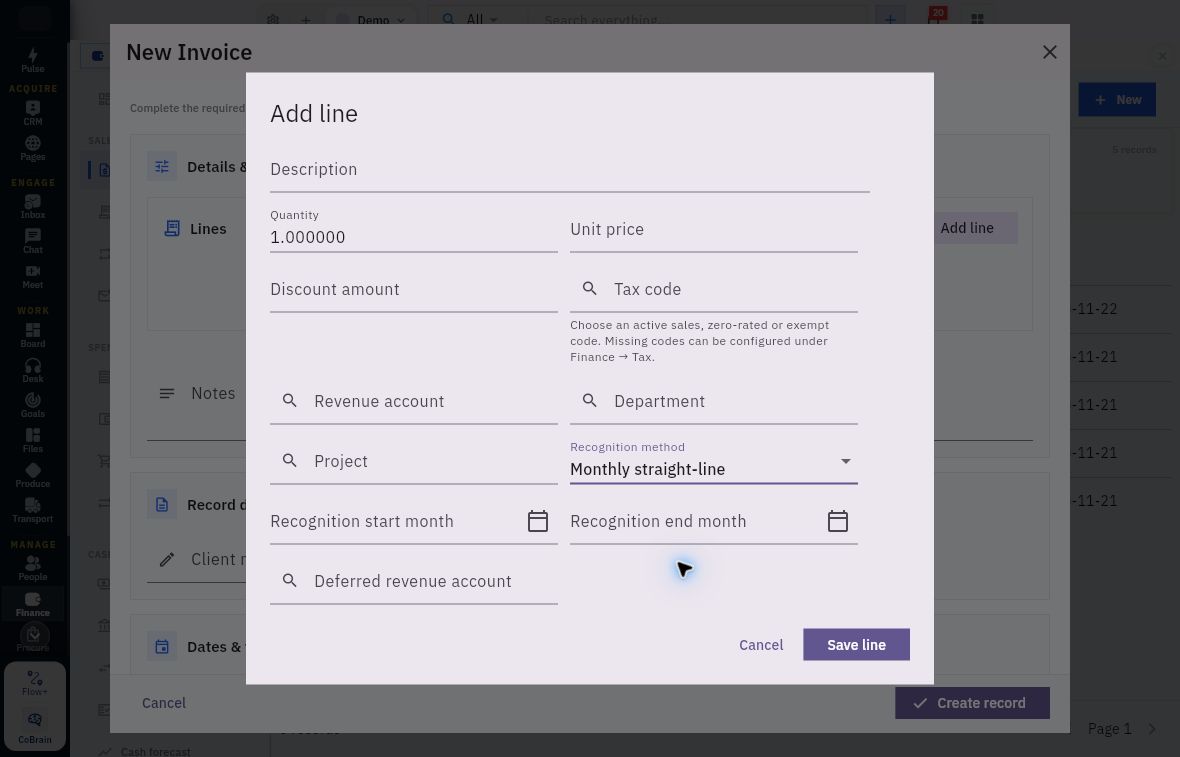The width and height of the screenshot is (1180, 757).
Task: Open Produce sidebar icon
Action: [32, 476]
